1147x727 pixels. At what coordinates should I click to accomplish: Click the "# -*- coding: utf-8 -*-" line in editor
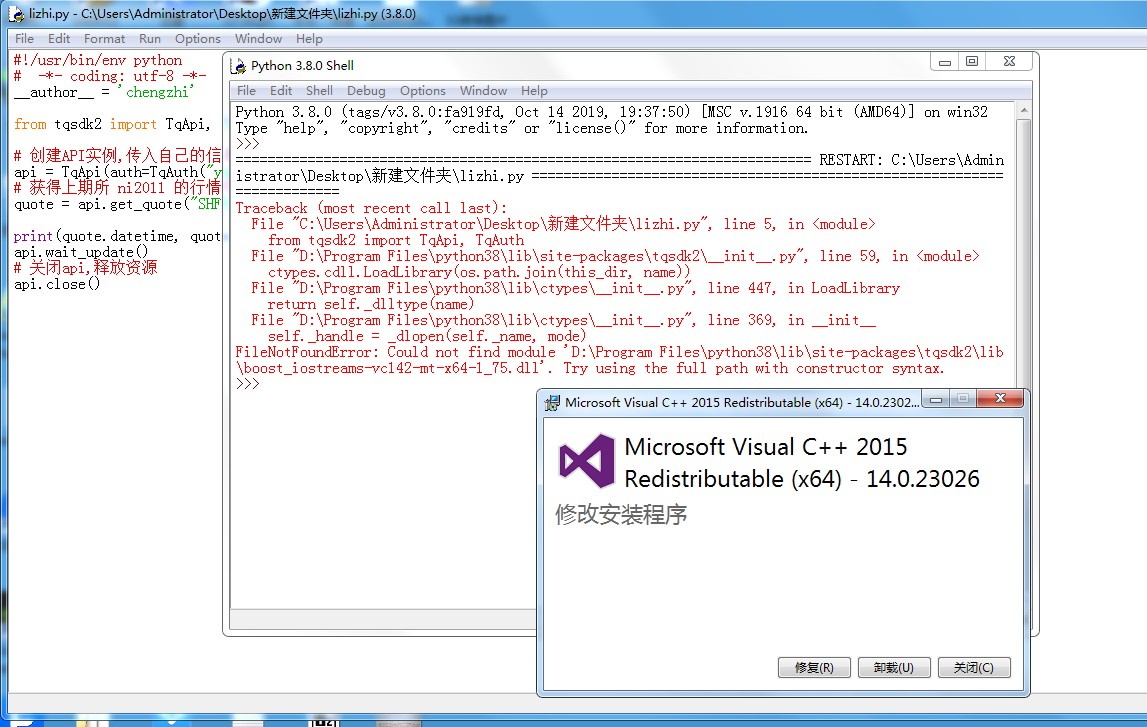pyautogui.click(x=110, y=76)
